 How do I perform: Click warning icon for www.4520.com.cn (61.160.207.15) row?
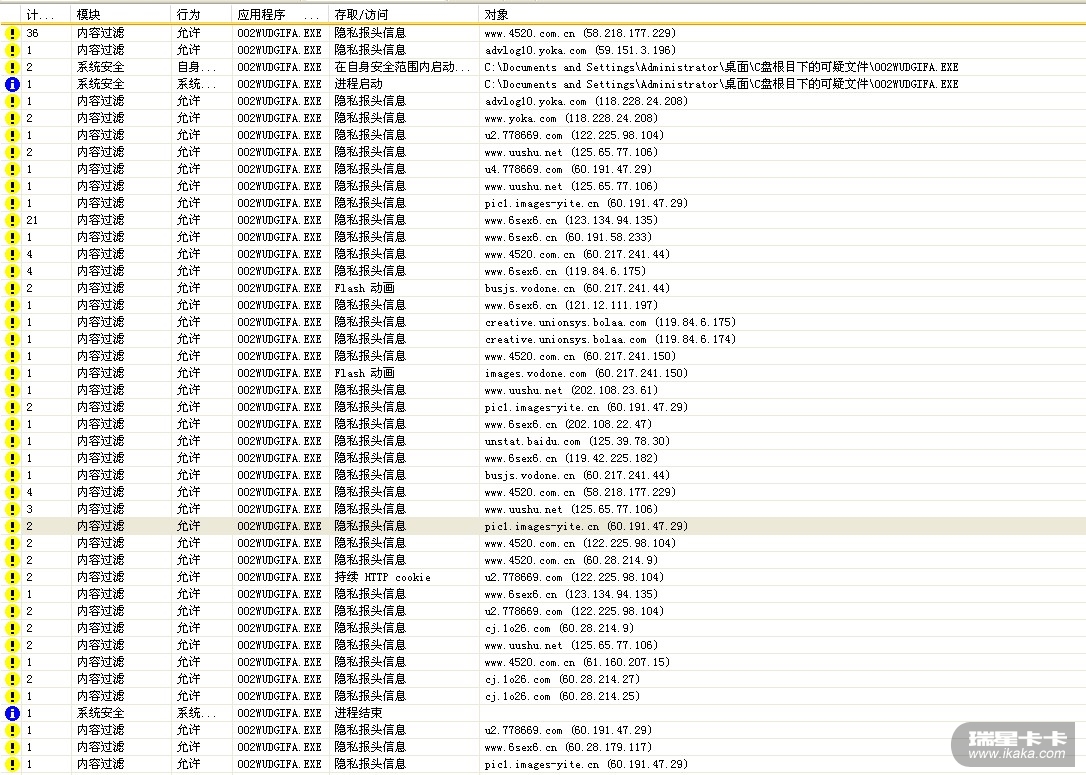[12, 662]
